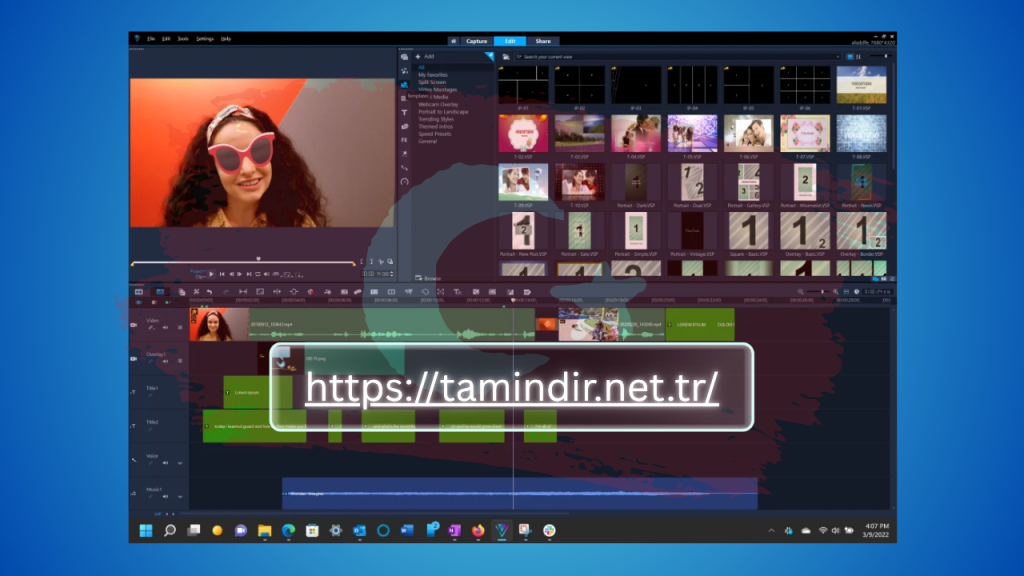Switch to Timeline view icon
This screenshot has height=576, width=1024.
tap(160, 292)
